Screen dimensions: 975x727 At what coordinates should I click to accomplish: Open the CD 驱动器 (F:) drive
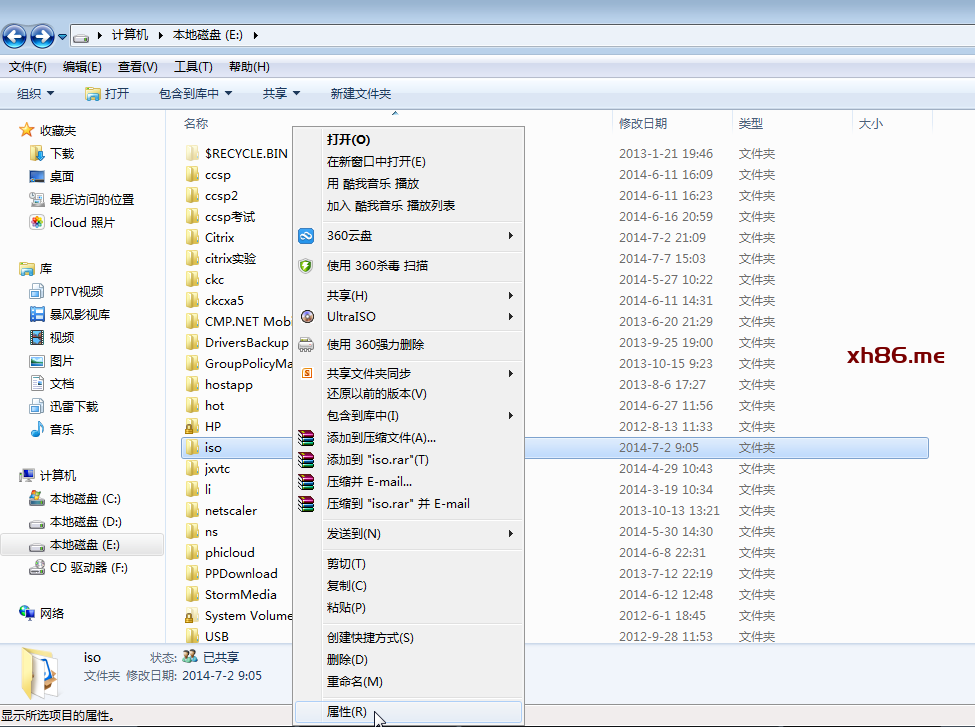(88, 568)
